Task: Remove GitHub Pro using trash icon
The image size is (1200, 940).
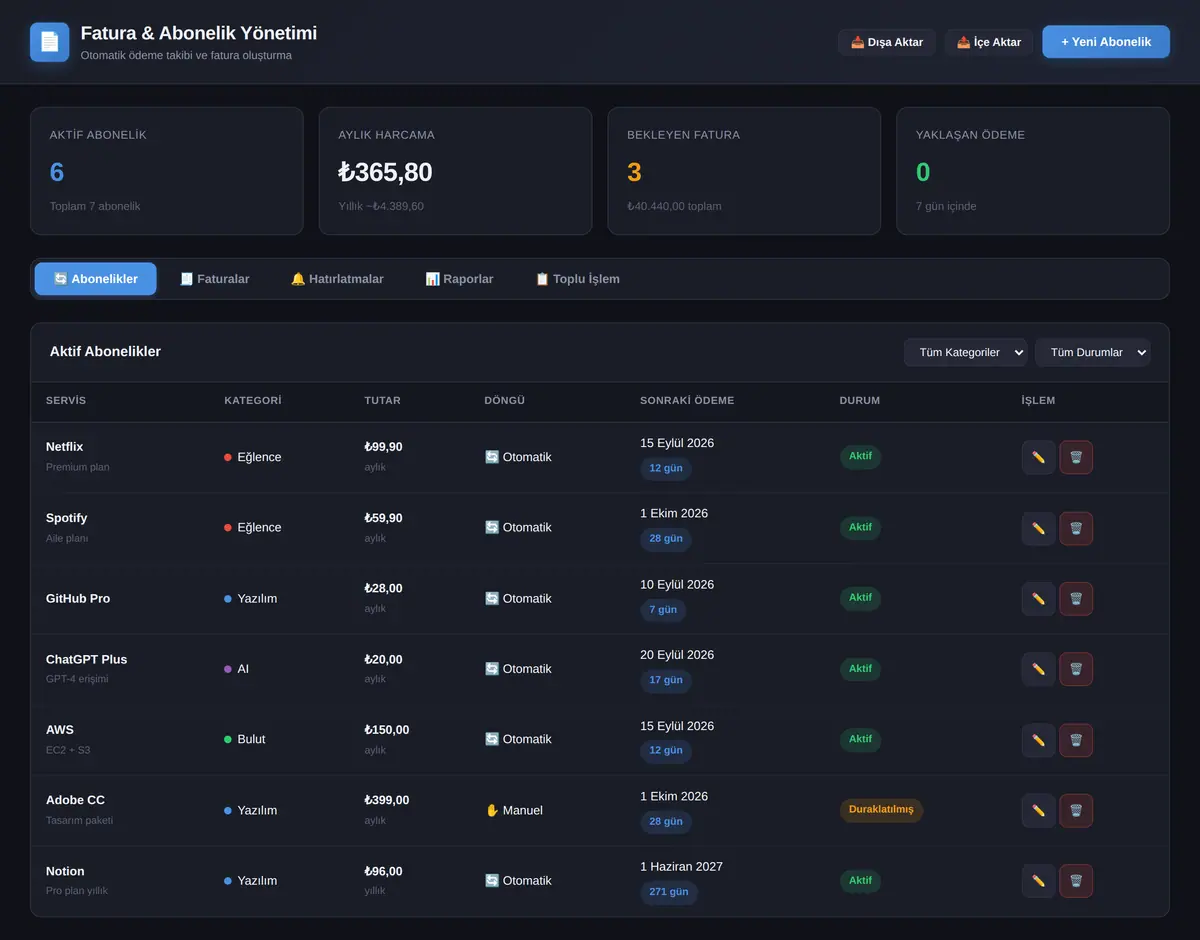Action: (1076, 599)
